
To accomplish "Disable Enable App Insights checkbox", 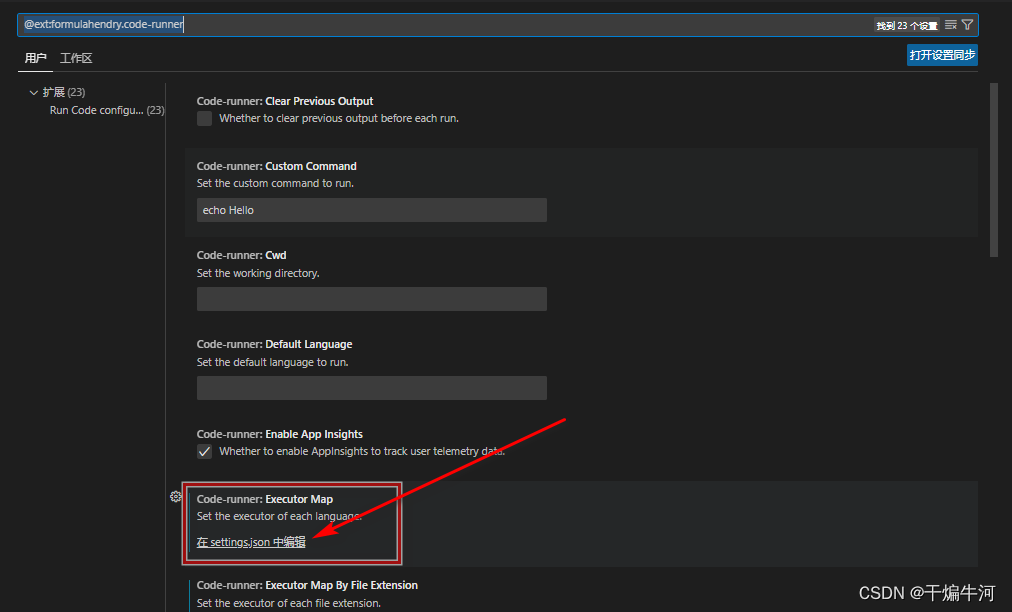I will tap(205, 451).
